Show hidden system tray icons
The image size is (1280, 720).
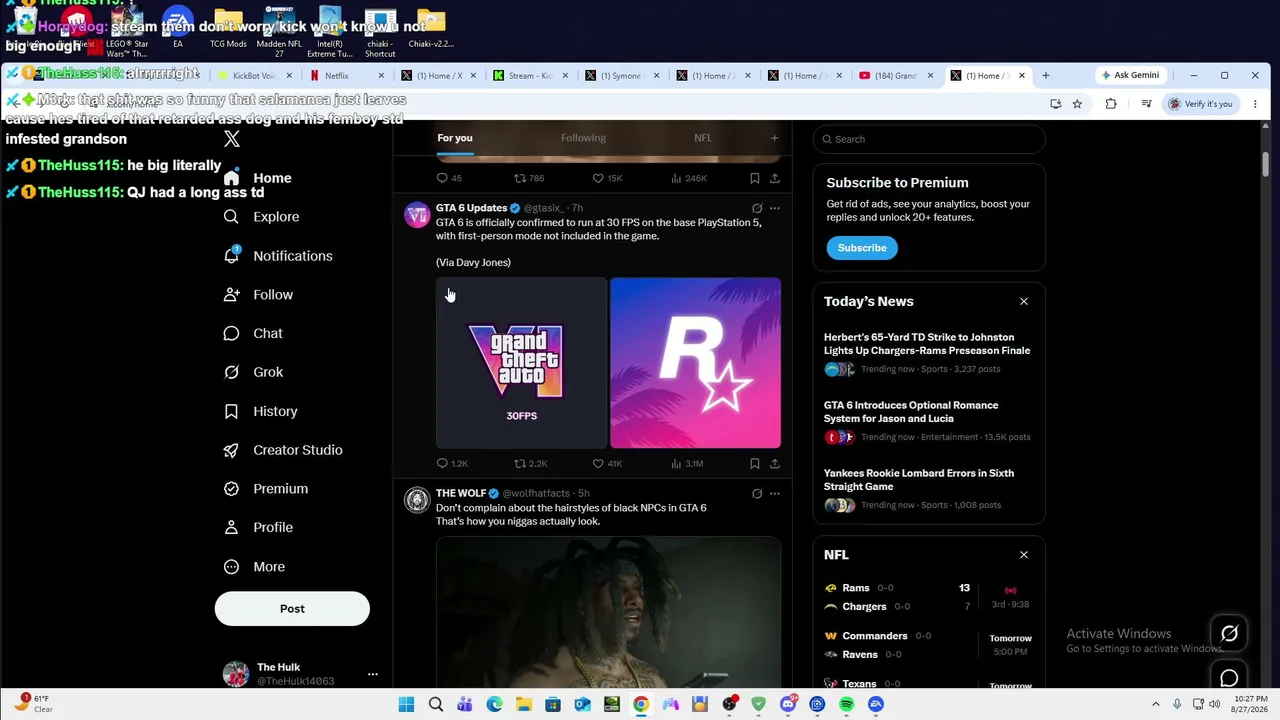tap(1156, 705)
